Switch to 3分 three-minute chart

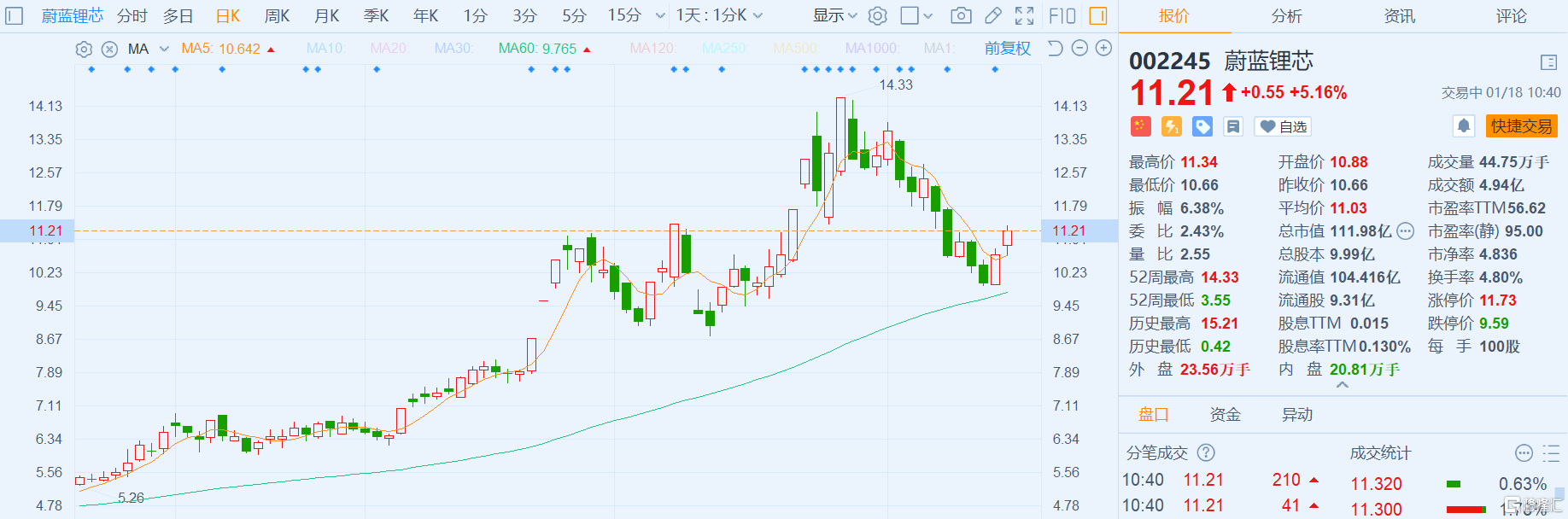pos(525,16)
